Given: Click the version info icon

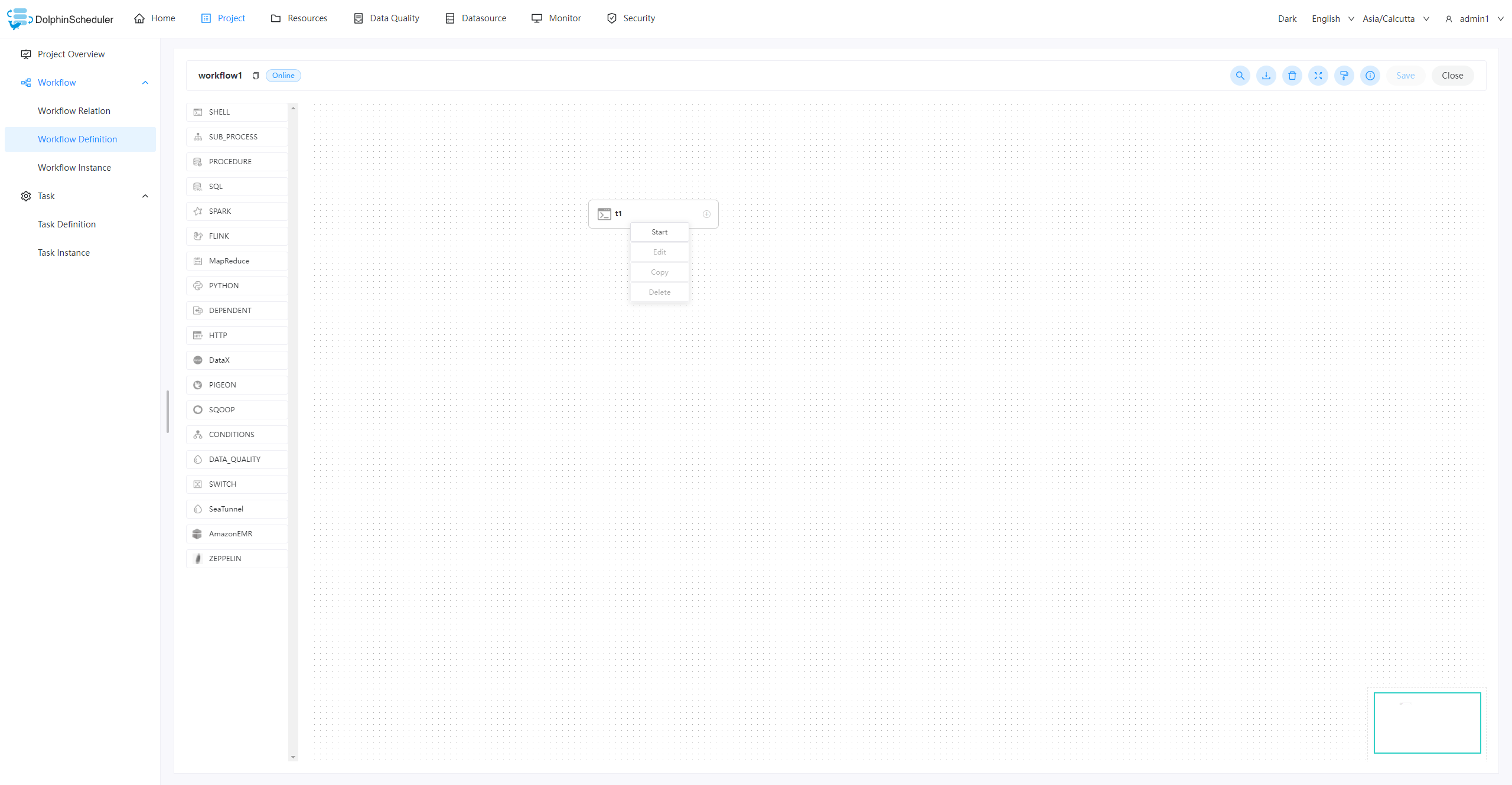Looking at the screenshot, I should tap(1370, 76).
